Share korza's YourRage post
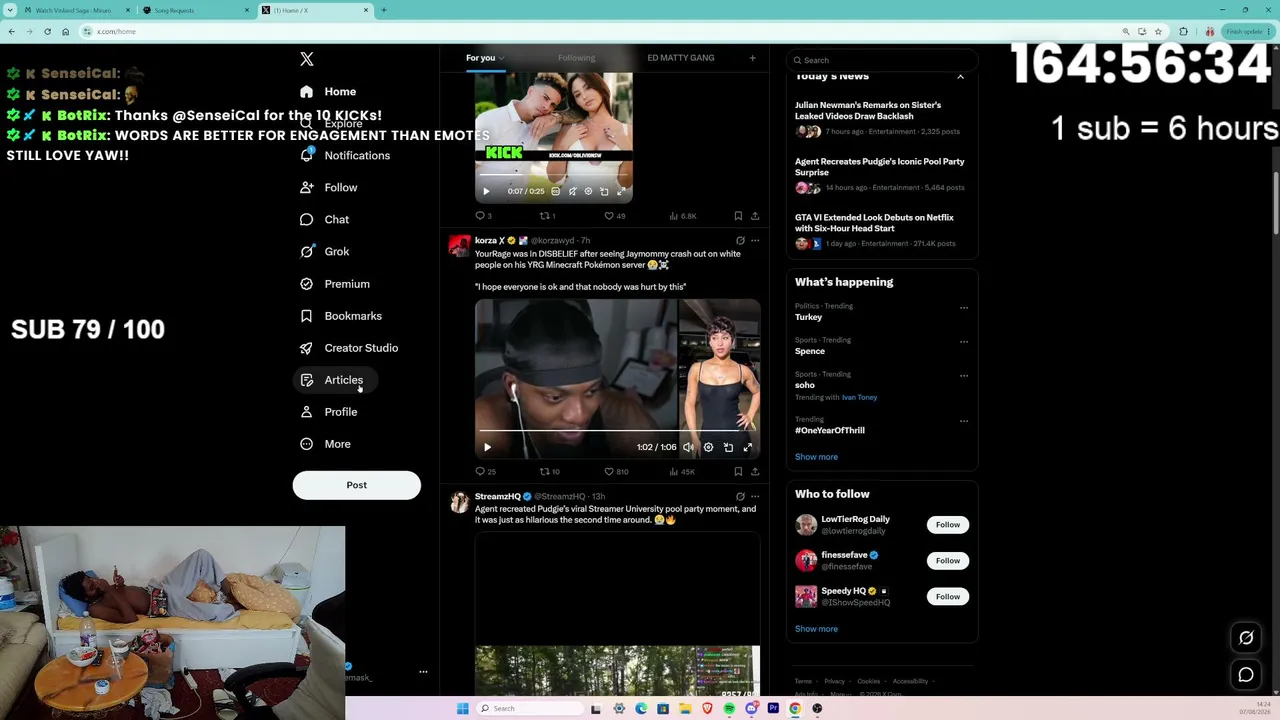Image resolution: width=1280 pixels, height=720 pixels. 755,472
